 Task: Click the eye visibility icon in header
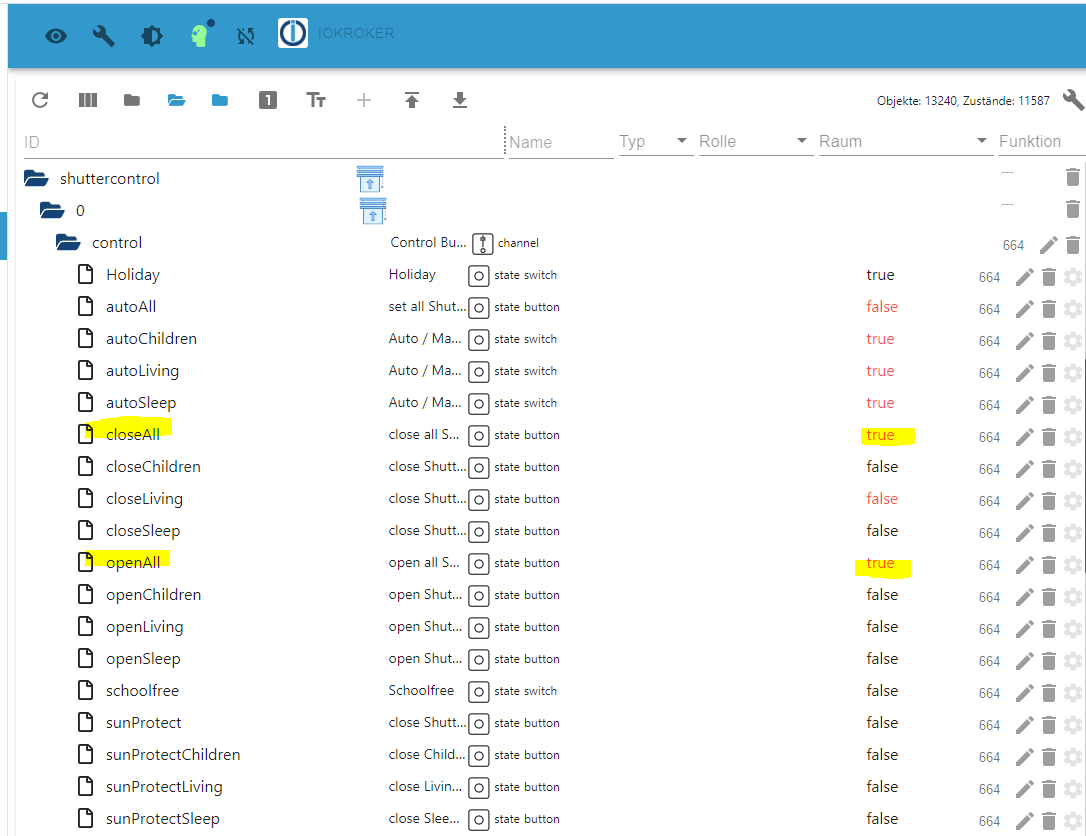(x=56, y=36)
